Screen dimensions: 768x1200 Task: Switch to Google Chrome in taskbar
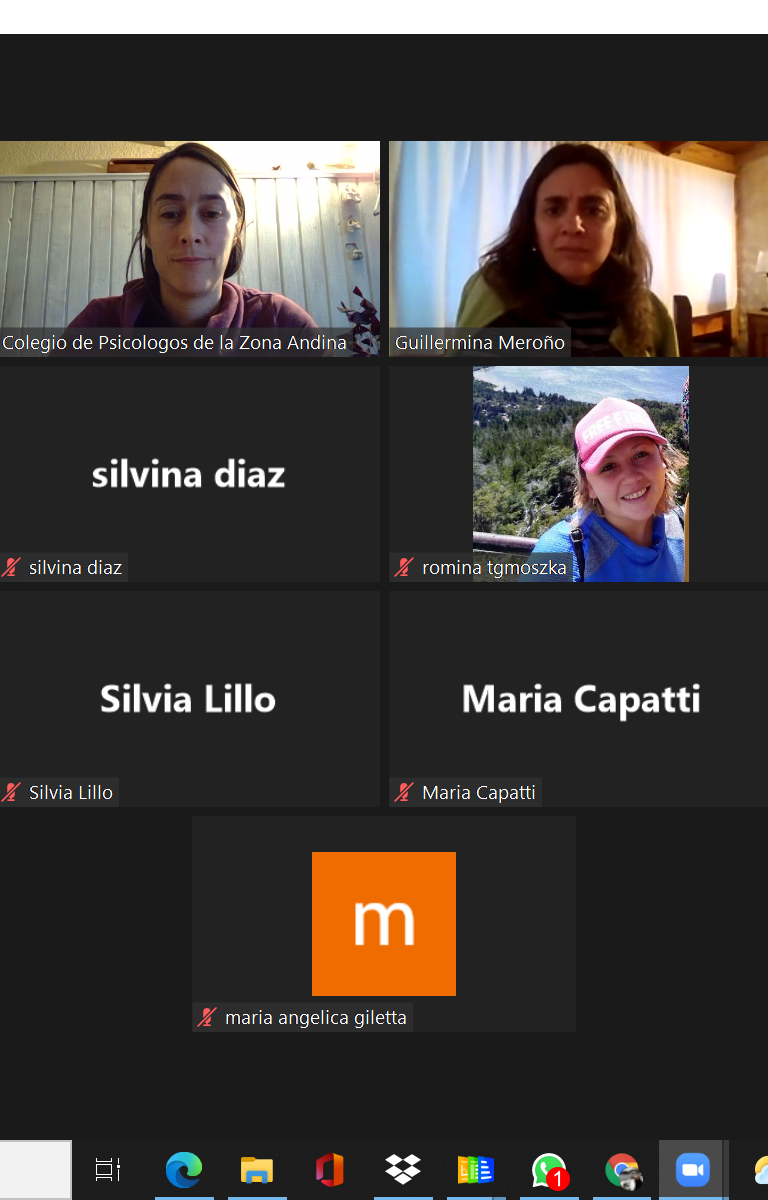(622, 1170)
